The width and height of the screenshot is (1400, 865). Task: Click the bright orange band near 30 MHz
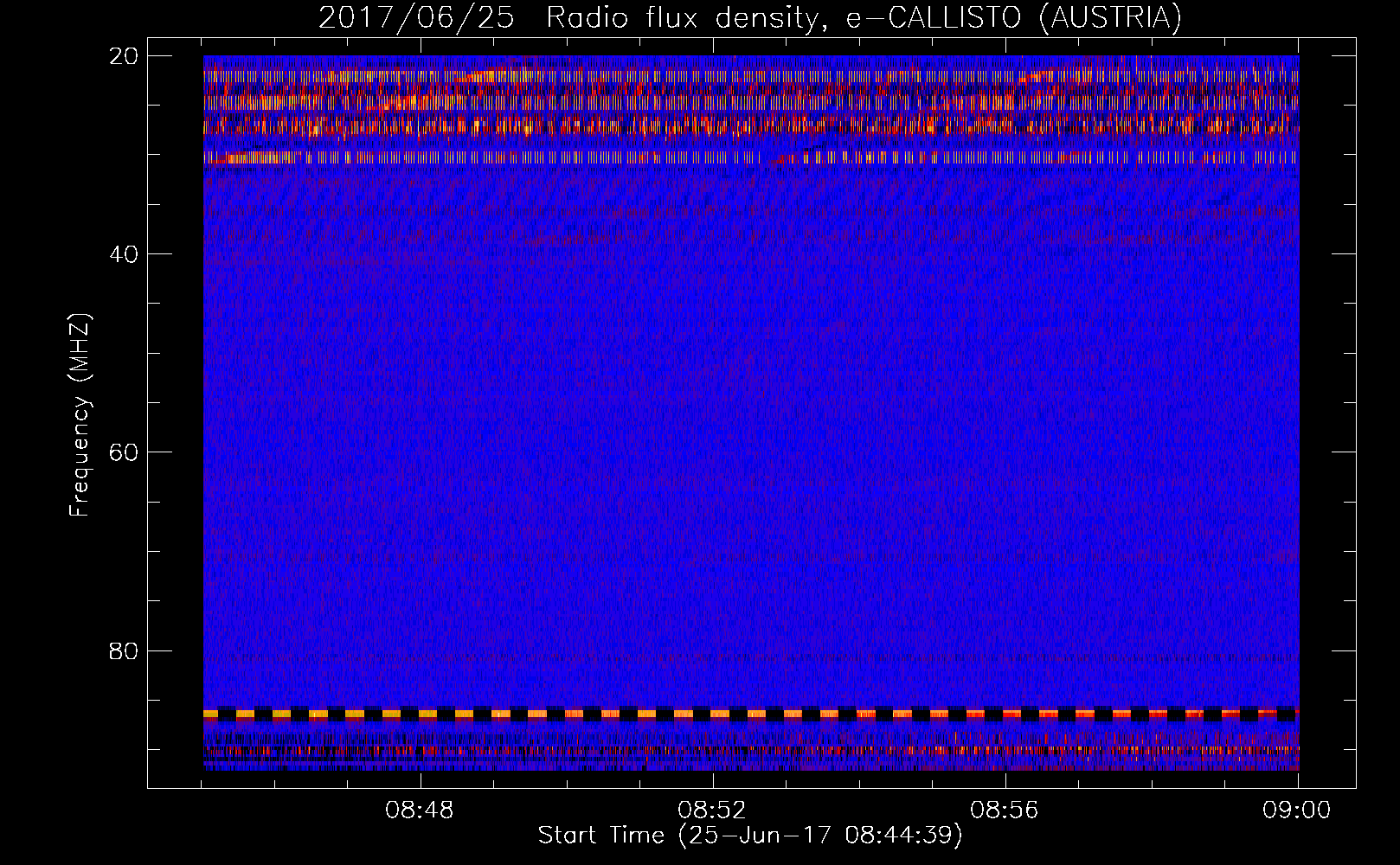coord(751,157)
